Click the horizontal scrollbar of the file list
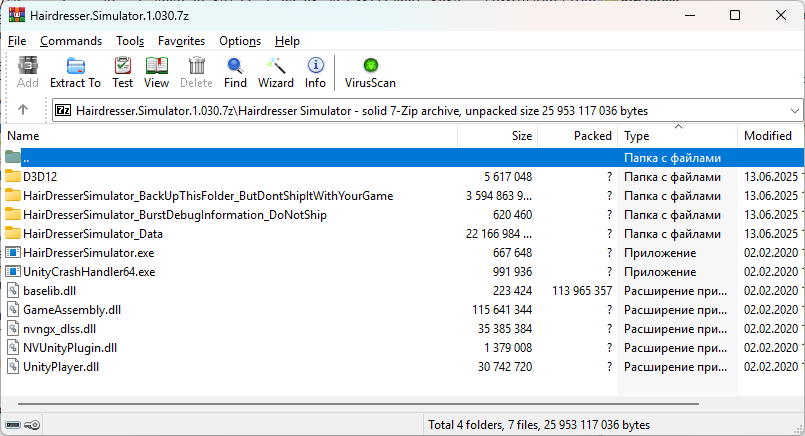805x436 pixels. 358,404
